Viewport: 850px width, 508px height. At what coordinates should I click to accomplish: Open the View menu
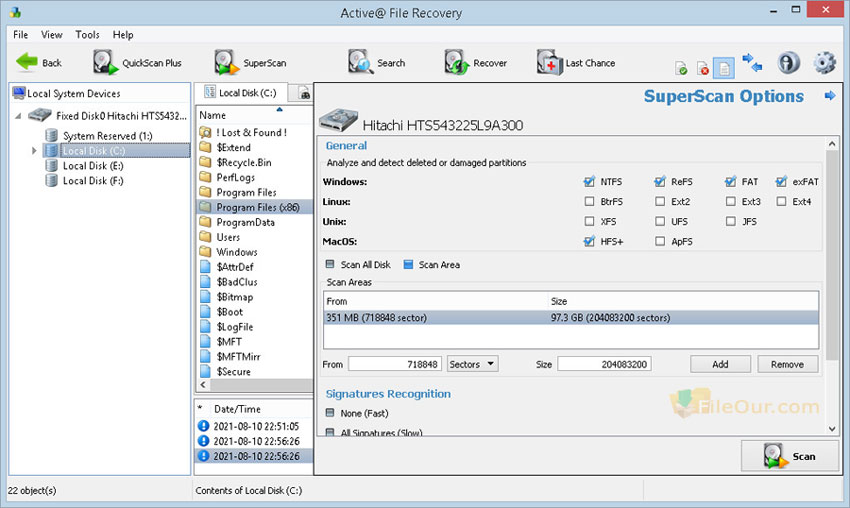point(51,35)
